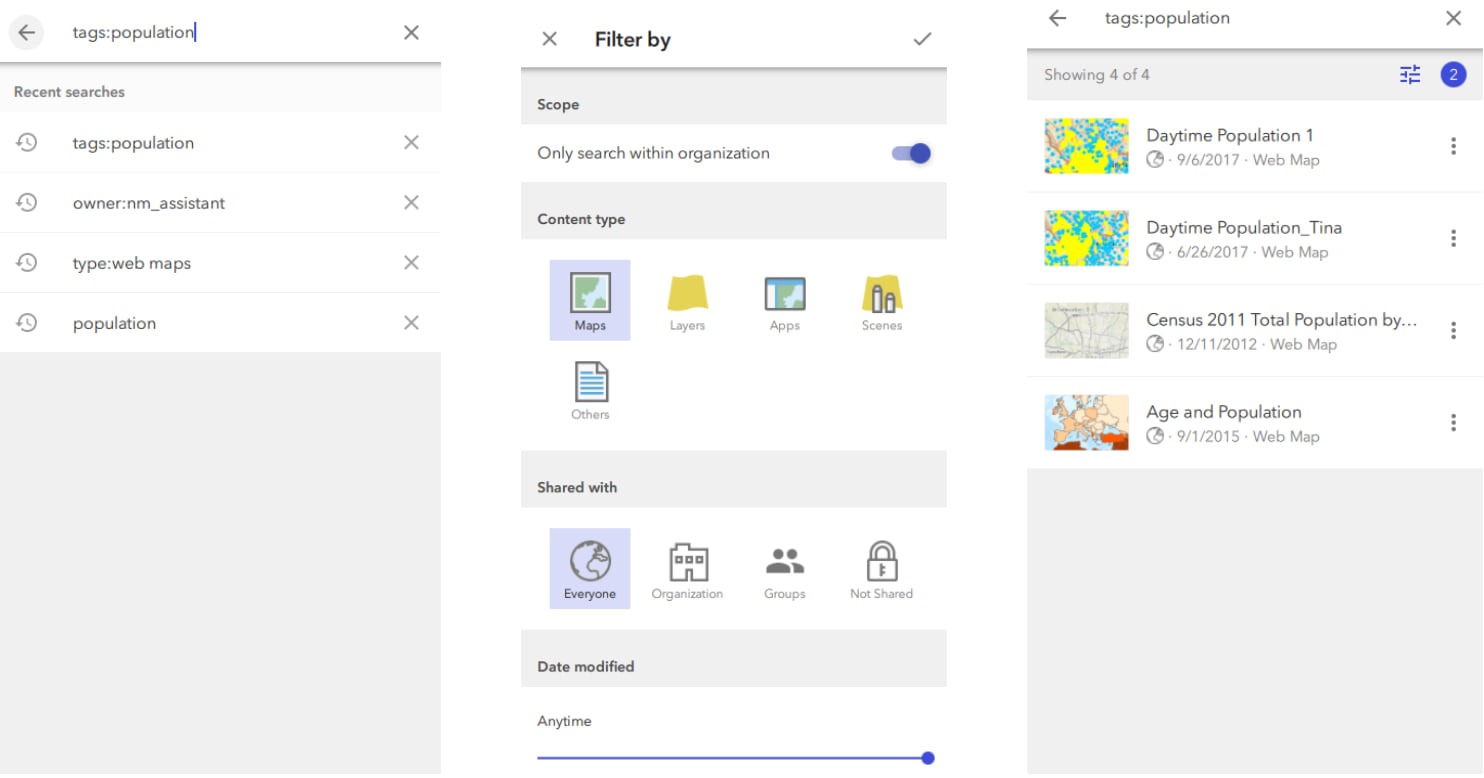Screen dimensions: 1484x778
Task: Filter by shared with Organization icon
Action: click(688, 563)
